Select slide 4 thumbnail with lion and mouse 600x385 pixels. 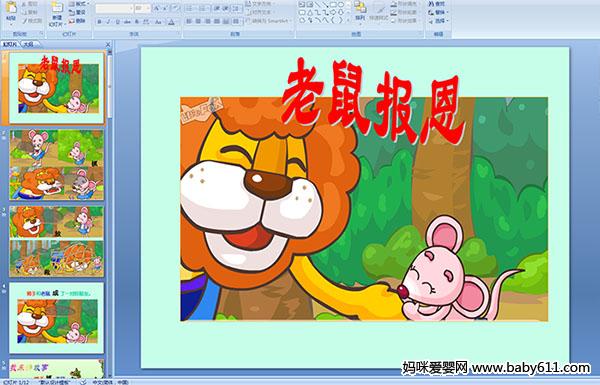coord(57,318)
